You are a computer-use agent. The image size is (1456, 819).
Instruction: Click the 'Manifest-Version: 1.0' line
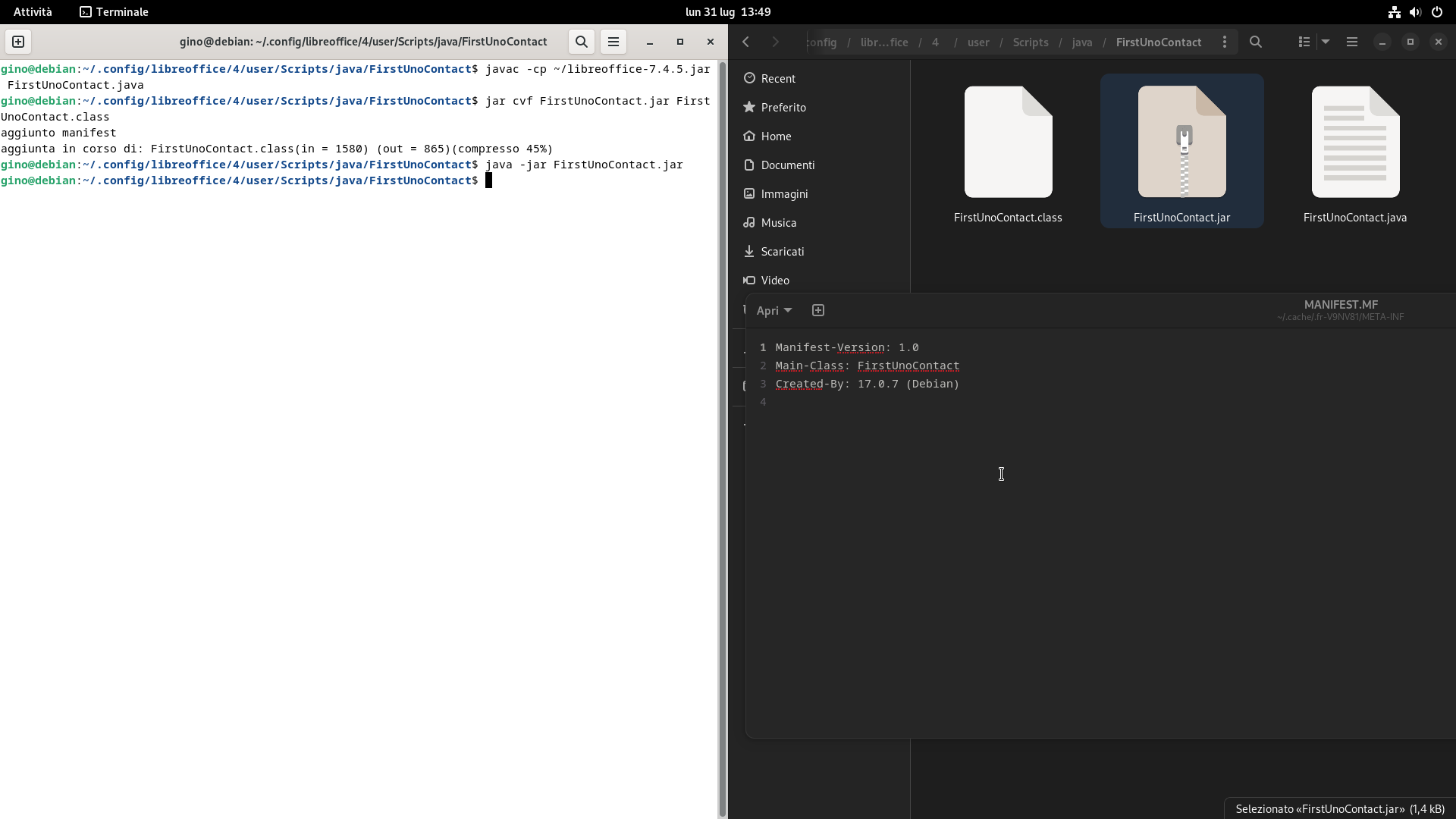[x=846, y=347]
